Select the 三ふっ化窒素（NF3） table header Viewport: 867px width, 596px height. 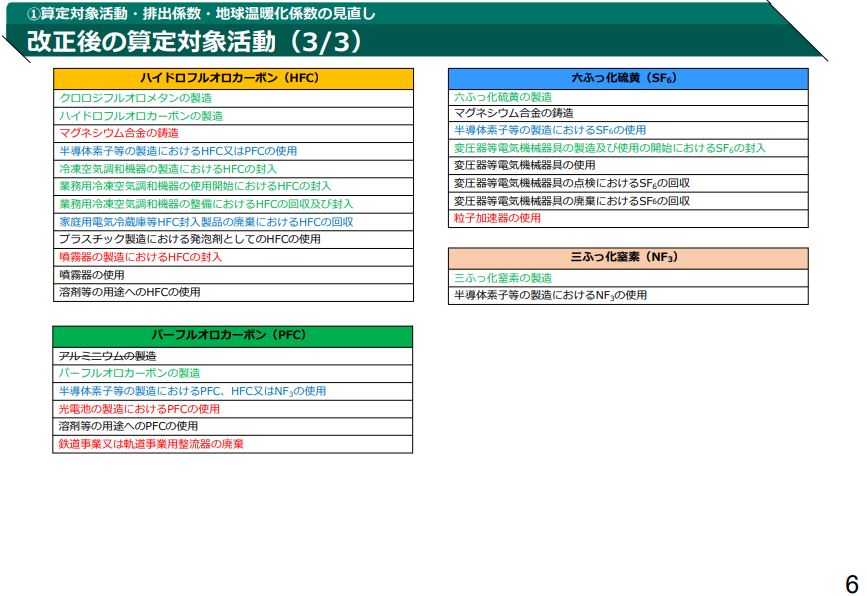(x=628, y=258)
